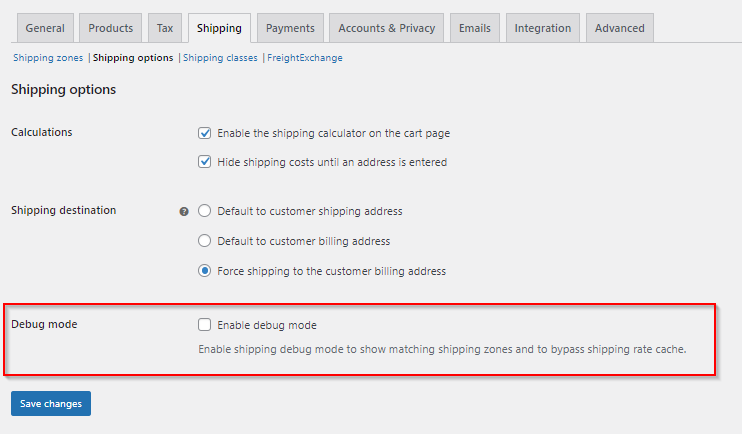Select Force shipping to customer billing address
Image resolution: width=742 pixels, height=434 pixels.
pyautogui.click(x=205, y=271)
